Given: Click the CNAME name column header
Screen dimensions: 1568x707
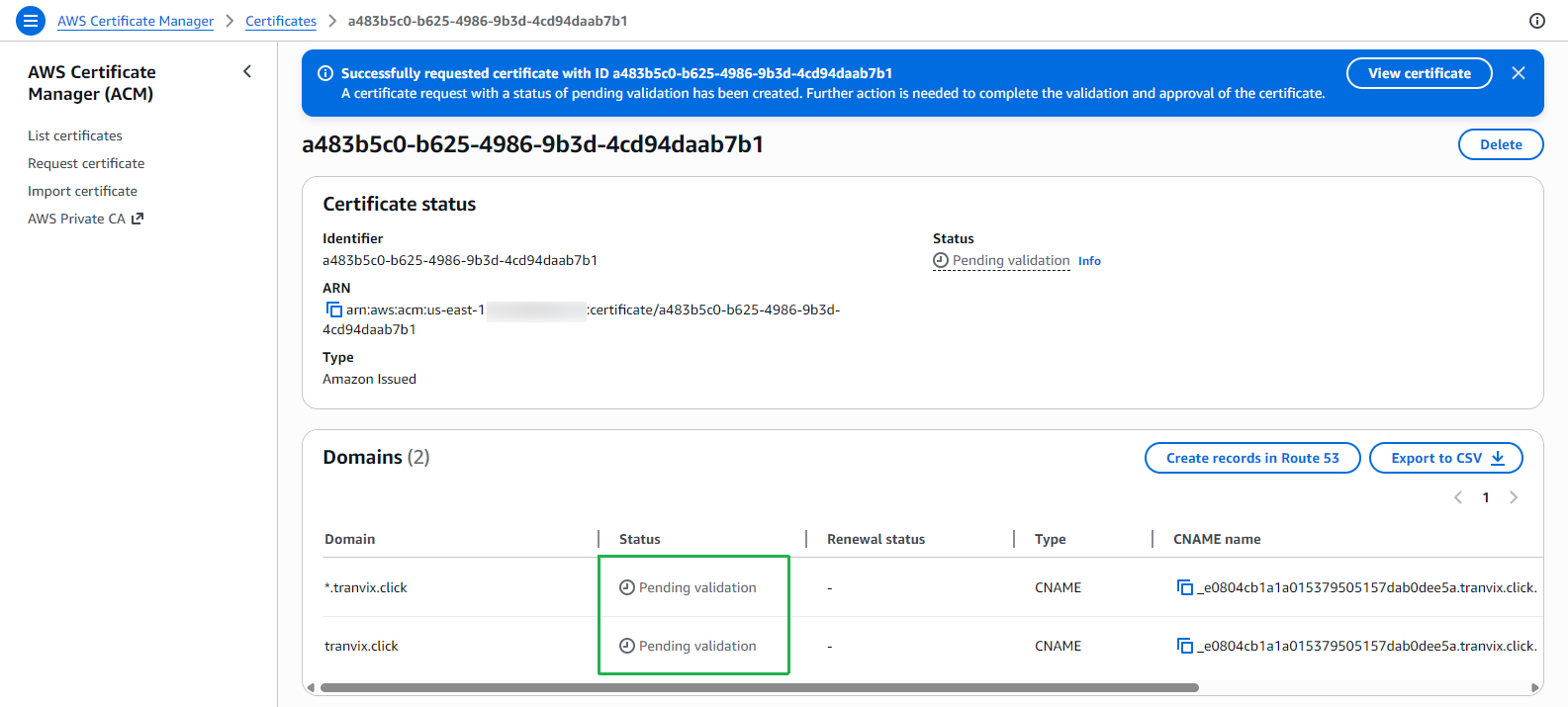Looking at the screenshot, I should (x=1217, y=539).
